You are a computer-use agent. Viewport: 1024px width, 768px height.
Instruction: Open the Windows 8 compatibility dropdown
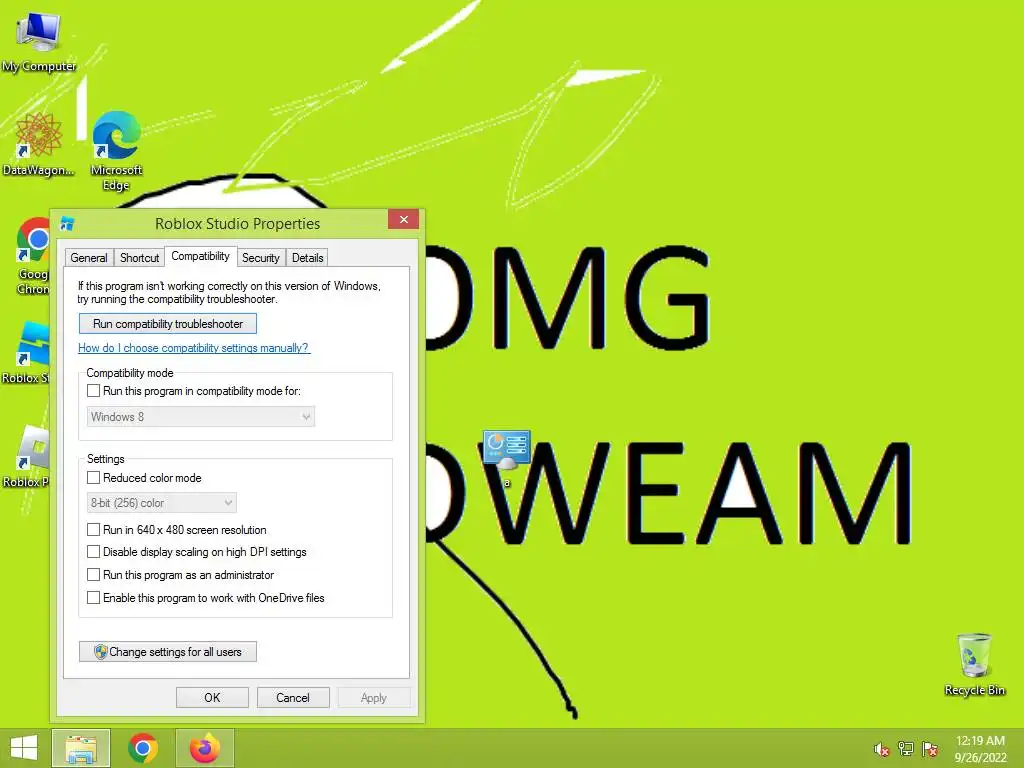click(200, 417)
